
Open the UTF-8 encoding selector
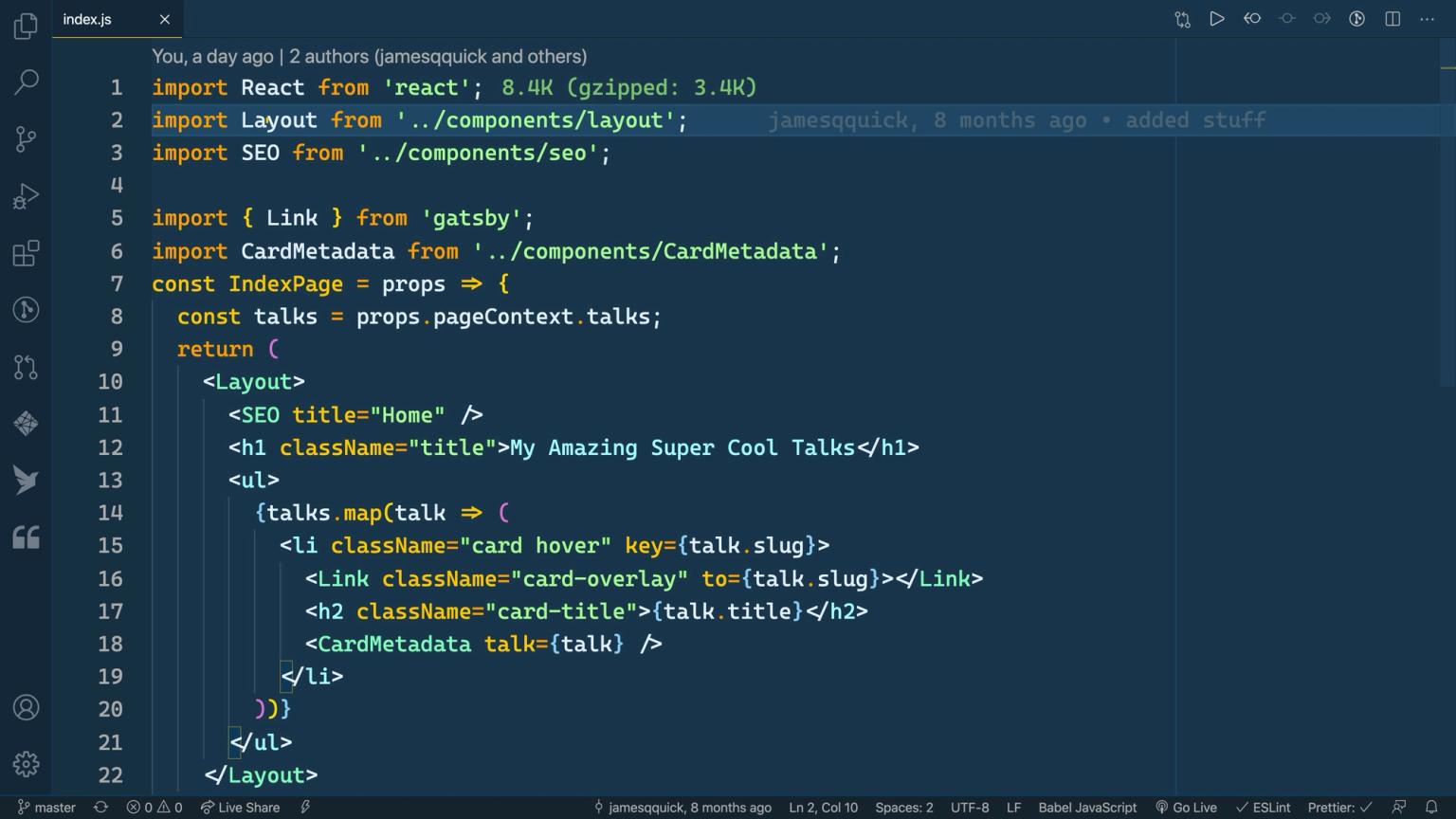coord(969,808)
